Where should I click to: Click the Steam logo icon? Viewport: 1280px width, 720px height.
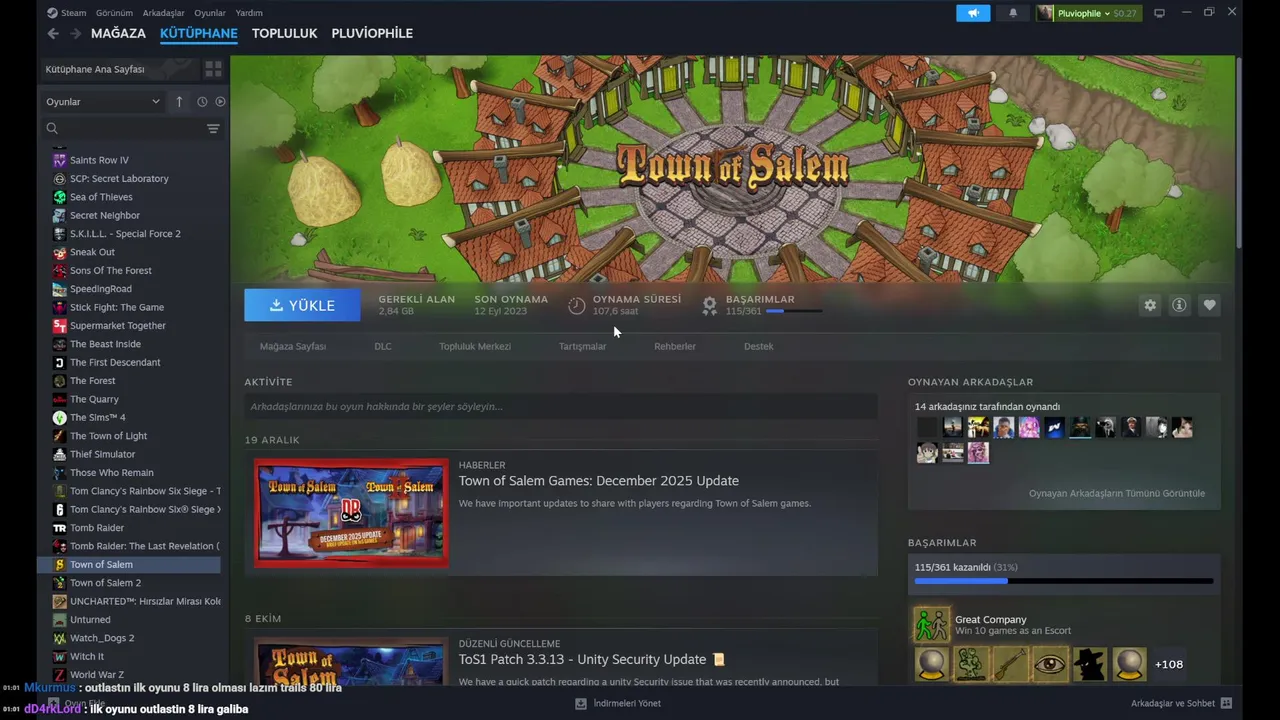tap(52, 13)
